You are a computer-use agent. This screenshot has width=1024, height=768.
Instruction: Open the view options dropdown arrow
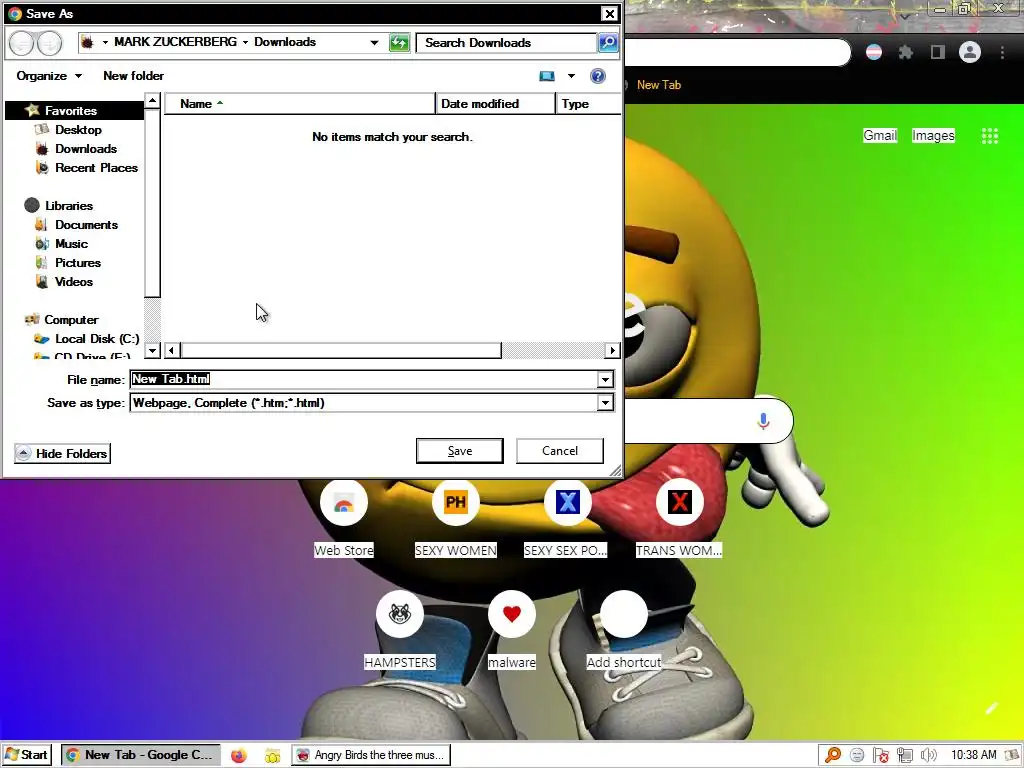coord(571,76)
